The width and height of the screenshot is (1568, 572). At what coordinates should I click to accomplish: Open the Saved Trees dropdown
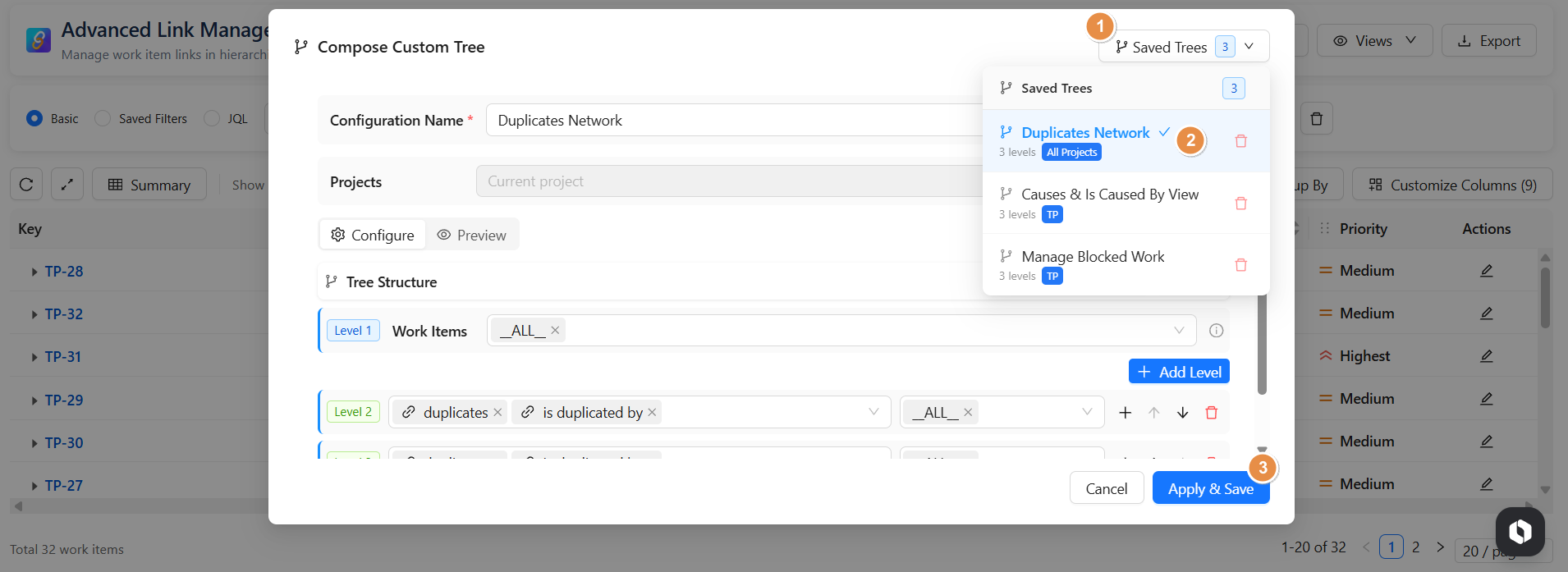(1184, 47)
